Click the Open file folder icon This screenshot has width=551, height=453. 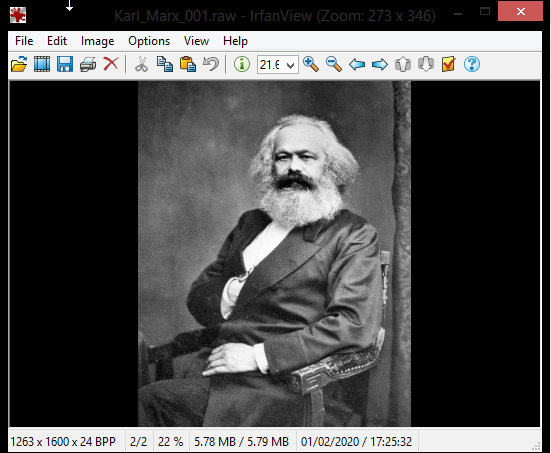pos(19,64)
